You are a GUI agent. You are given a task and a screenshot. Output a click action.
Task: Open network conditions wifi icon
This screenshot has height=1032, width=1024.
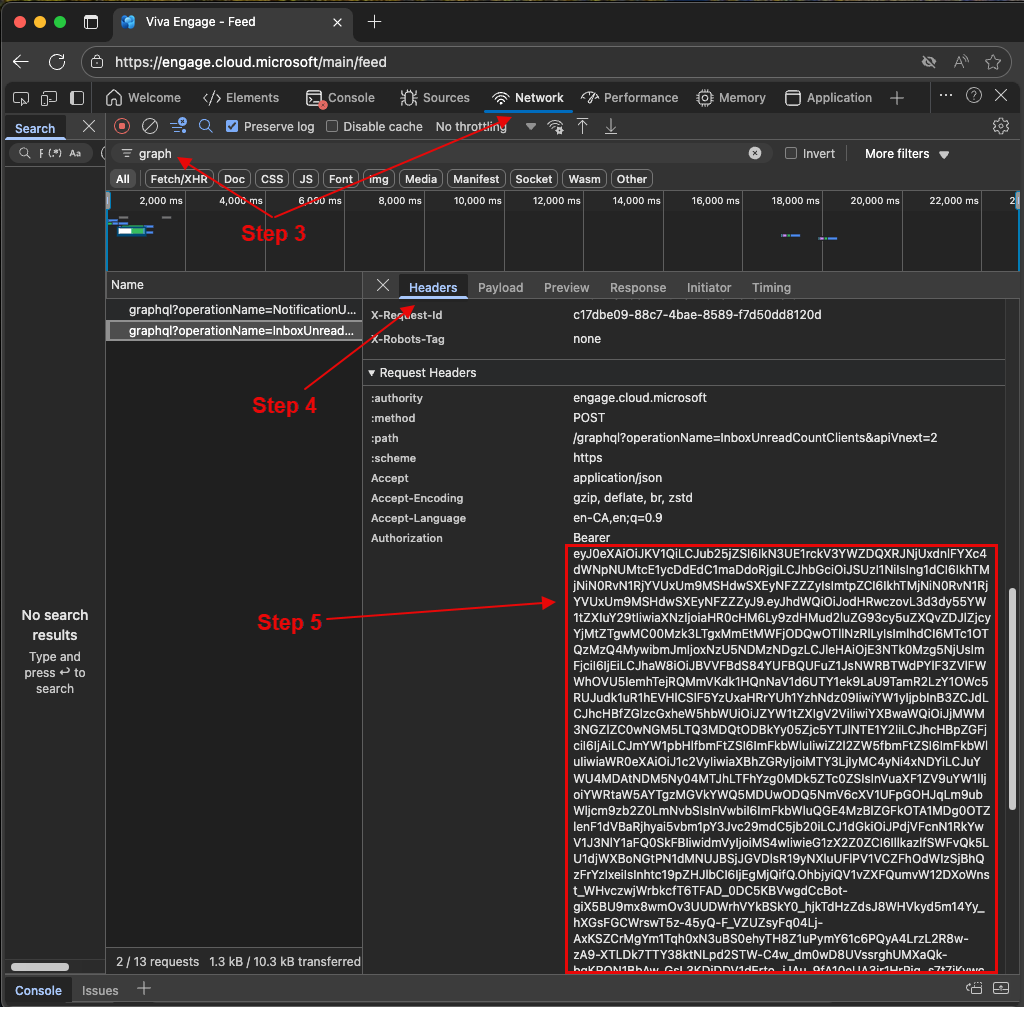pos(555,126)
